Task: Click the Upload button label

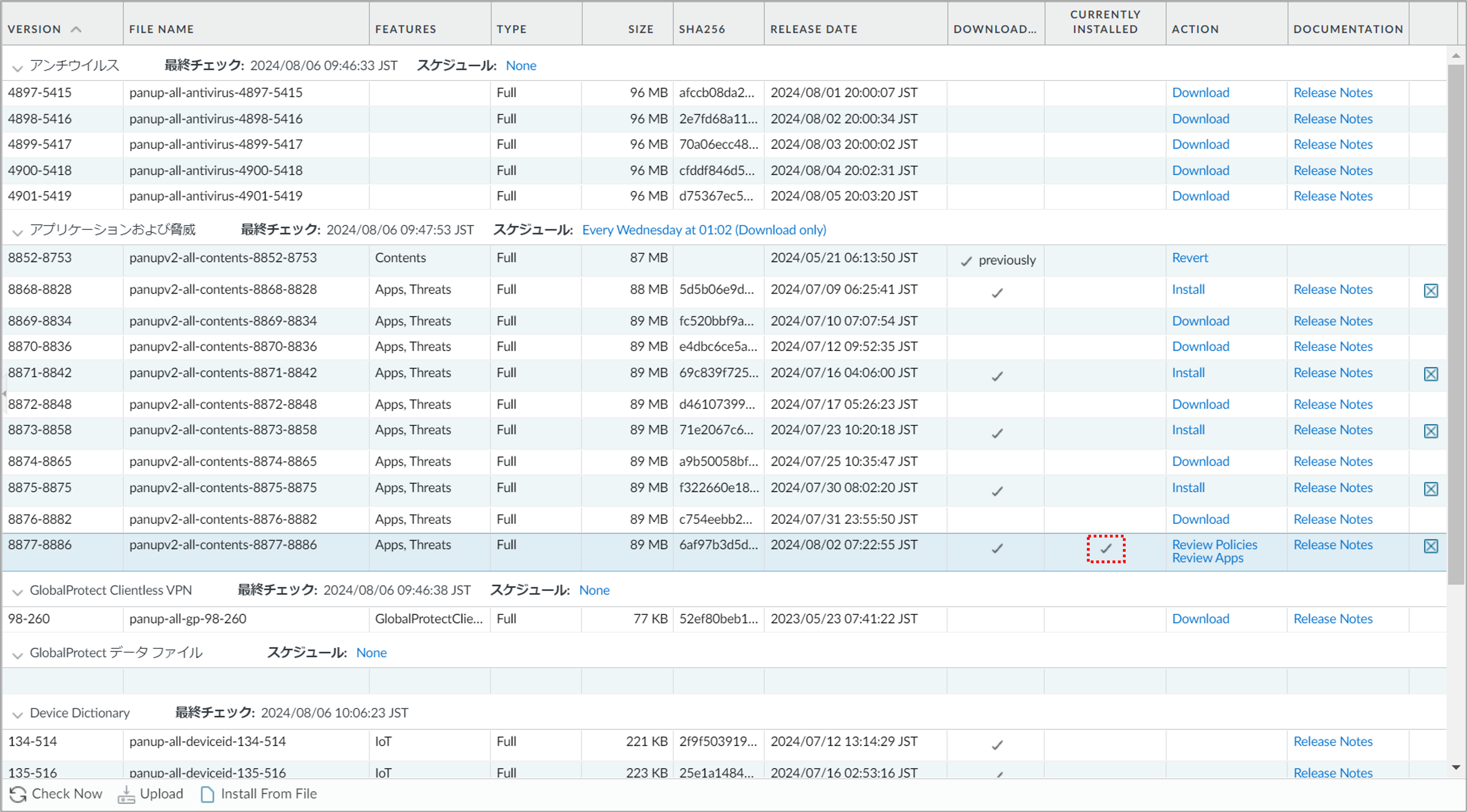Action: click(161, 794)
